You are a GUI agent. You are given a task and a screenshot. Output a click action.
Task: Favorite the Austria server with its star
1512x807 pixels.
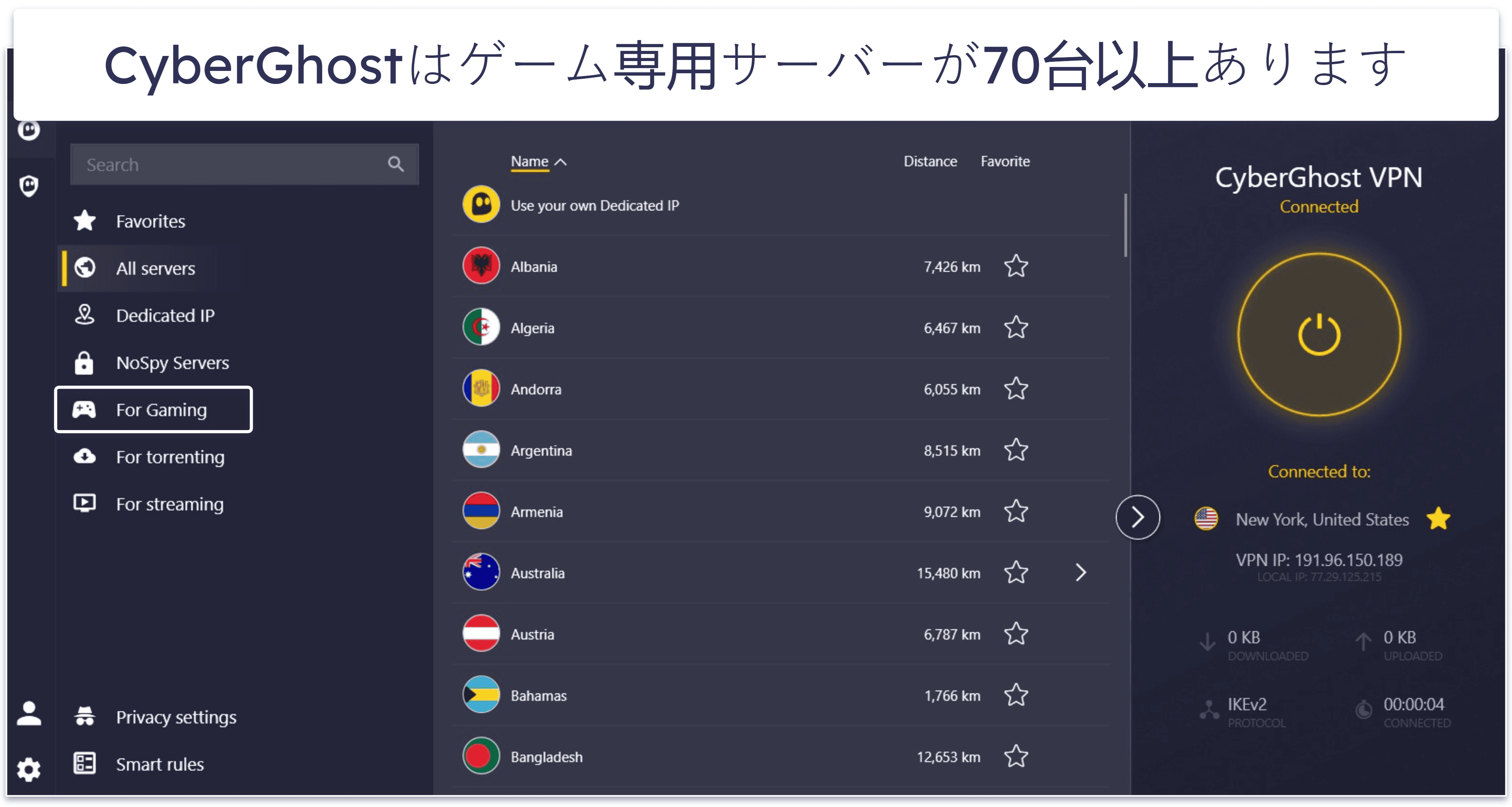pos(1016,634)
